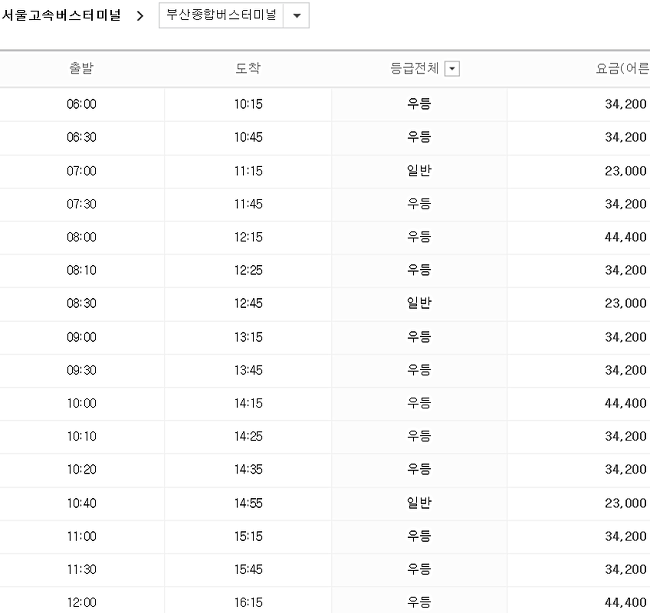This screenshot has width=650, height=613.
Task: Click the 23,000 fare in the 10:40 row
Action: point(626,503)
